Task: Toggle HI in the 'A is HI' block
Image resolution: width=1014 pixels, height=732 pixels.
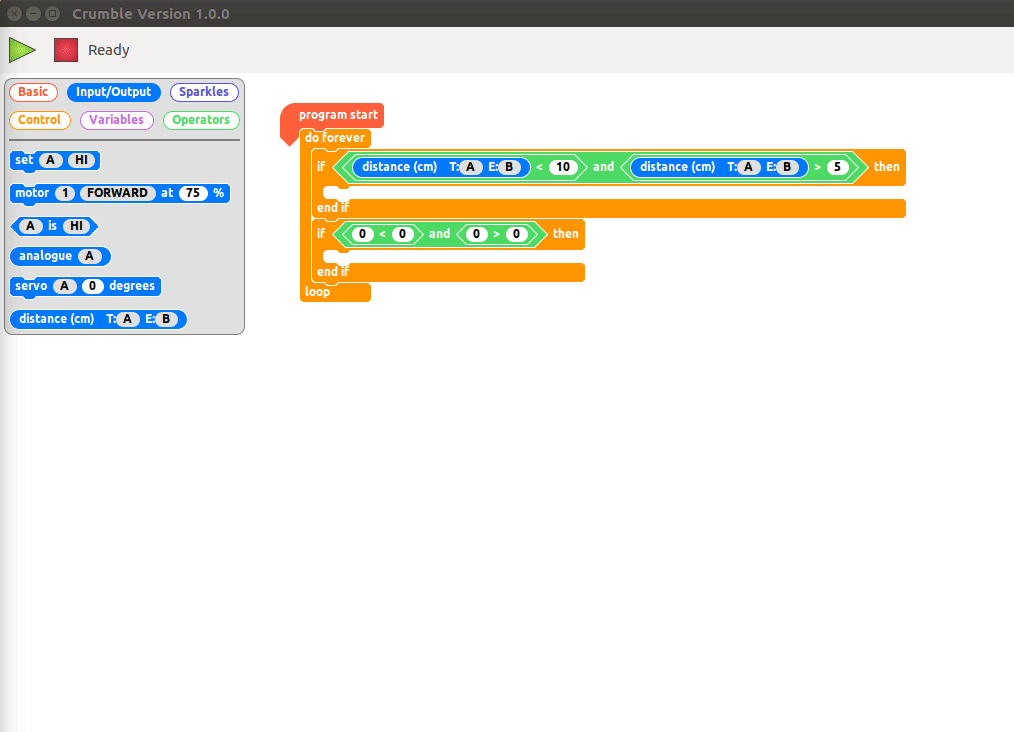Action: [x=76, y=226]
